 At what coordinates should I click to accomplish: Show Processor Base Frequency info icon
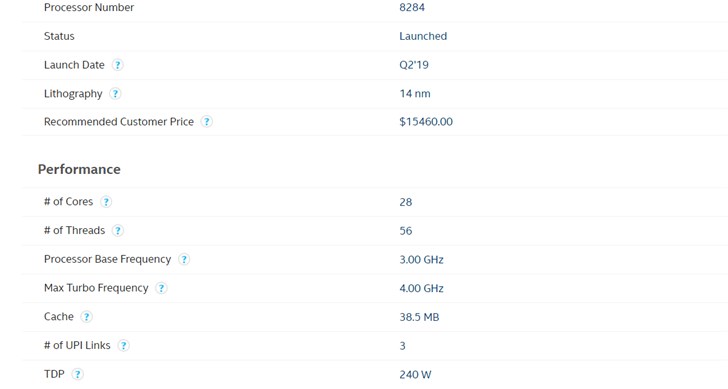[184, 259]
